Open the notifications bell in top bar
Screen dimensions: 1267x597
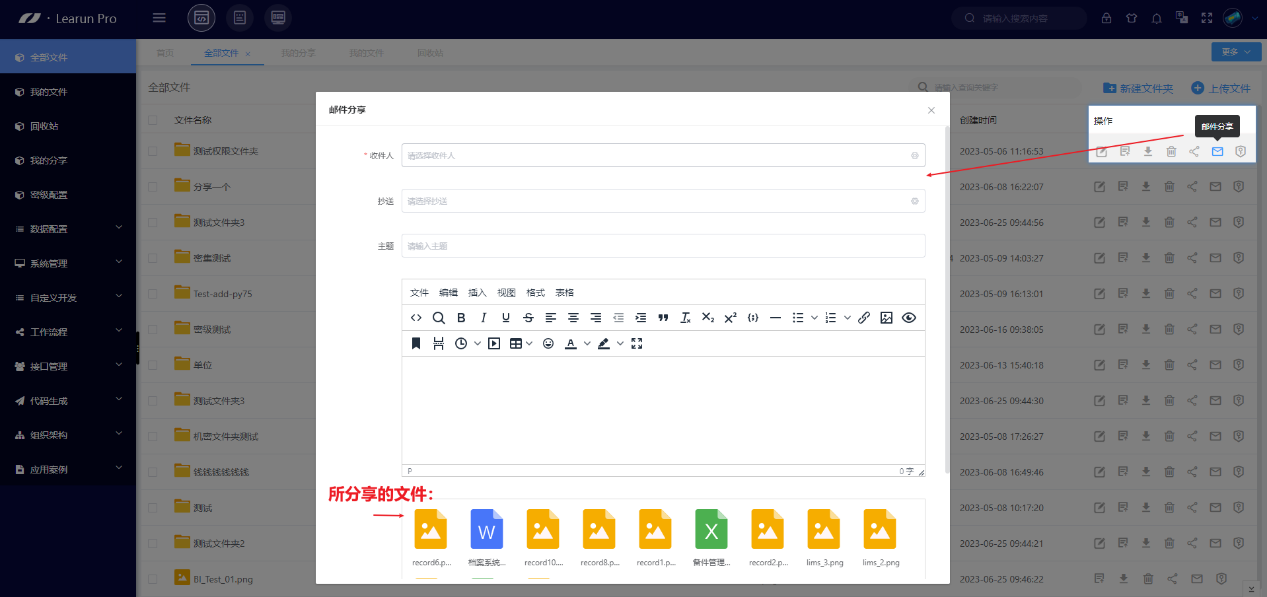pyautogui.click(x=1156, y=18)
